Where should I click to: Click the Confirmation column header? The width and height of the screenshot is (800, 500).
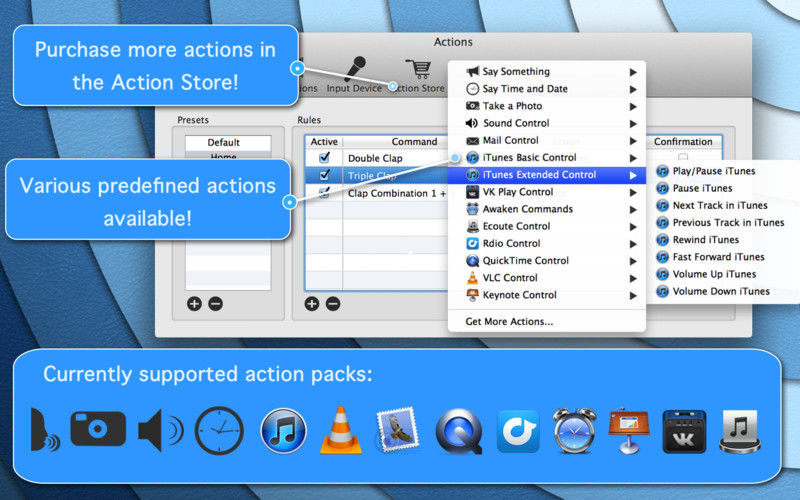tap(683, 142)
